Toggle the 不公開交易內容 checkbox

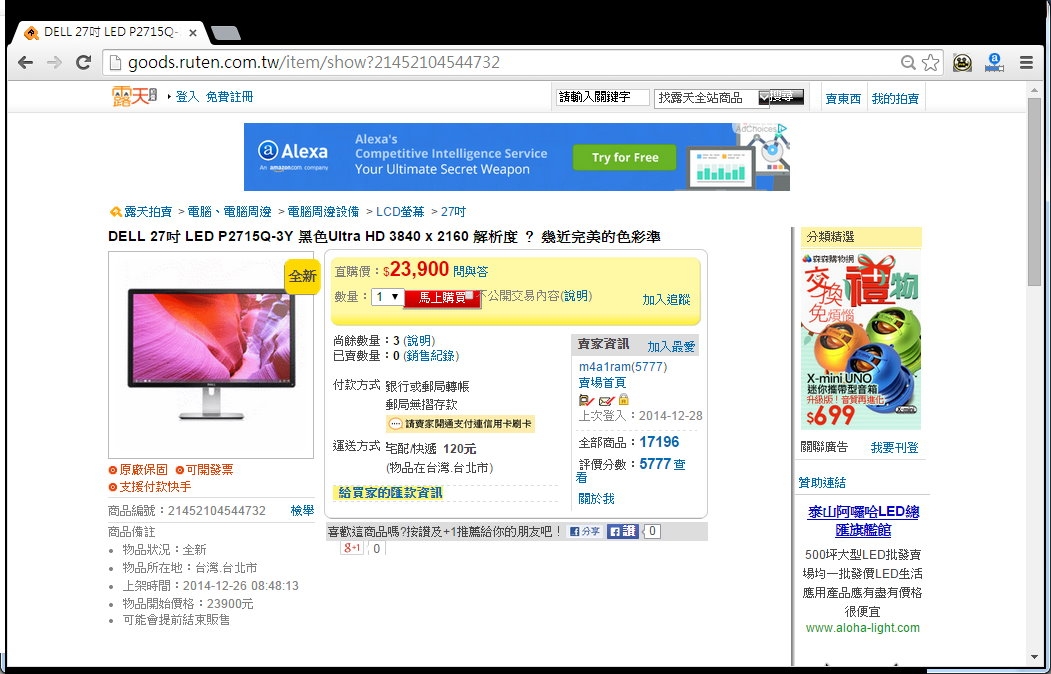click(x=470, y=295)
